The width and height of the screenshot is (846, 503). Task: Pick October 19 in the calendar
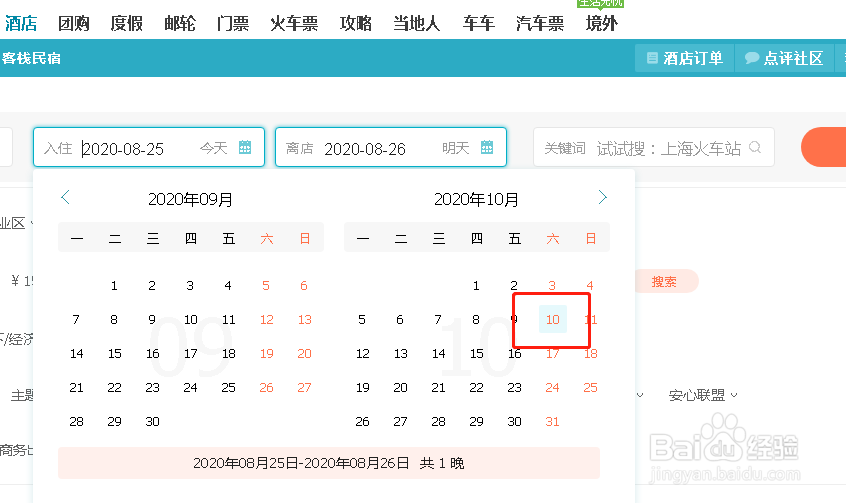coord(363,388)
